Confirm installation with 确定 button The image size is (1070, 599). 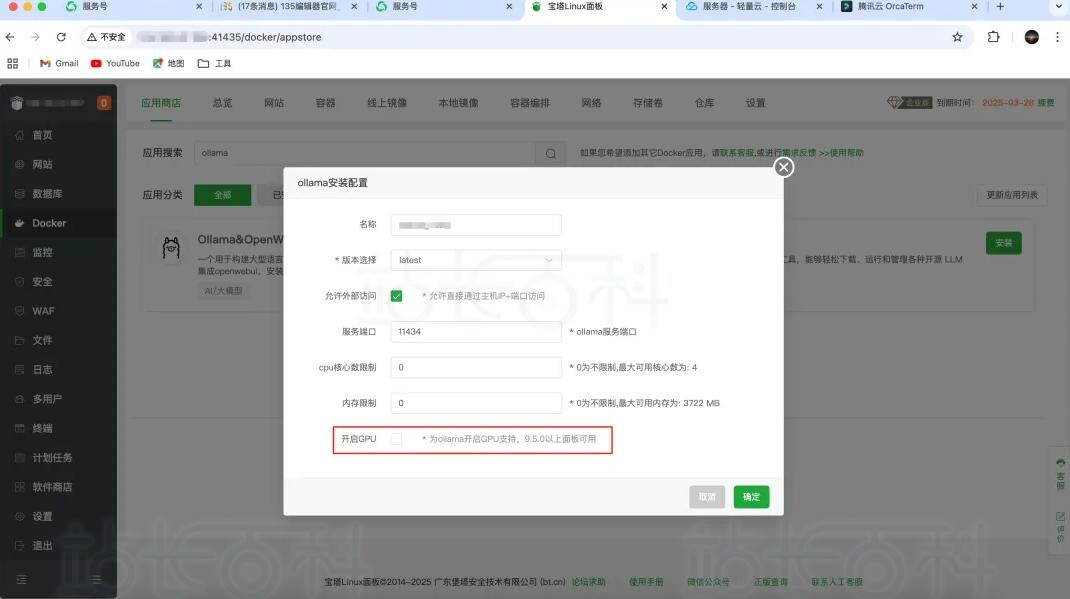[x=751, y=497]
